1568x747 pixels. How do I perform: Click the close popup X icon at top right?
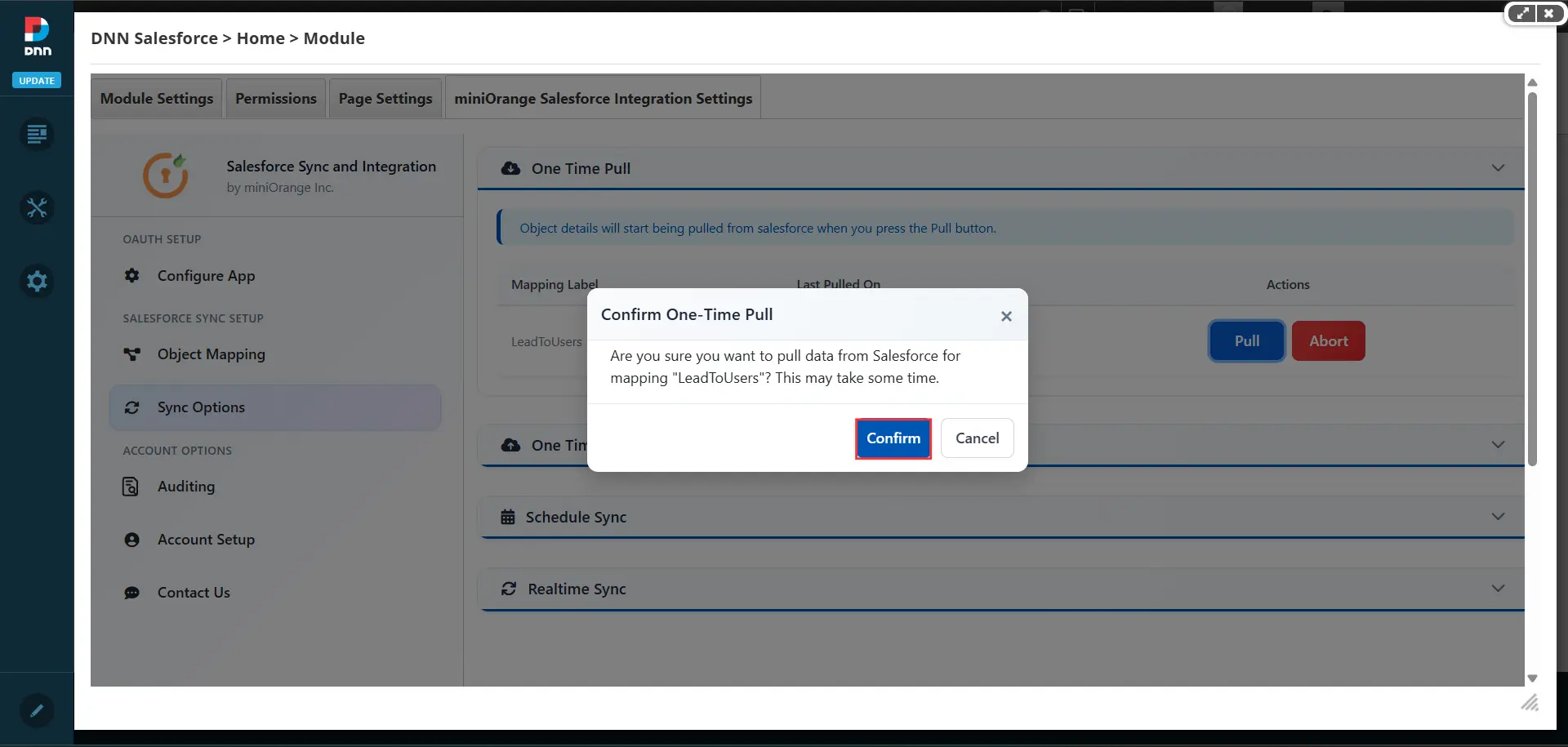[1548, 13]
